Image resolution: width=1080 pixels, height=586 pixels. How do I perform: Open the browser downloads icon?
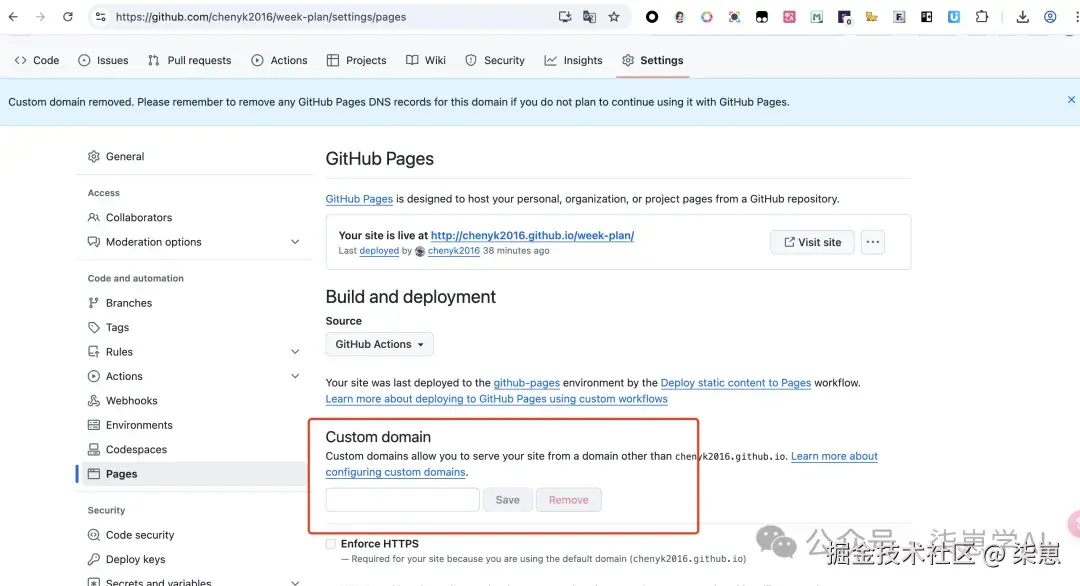click(1022, 17)
